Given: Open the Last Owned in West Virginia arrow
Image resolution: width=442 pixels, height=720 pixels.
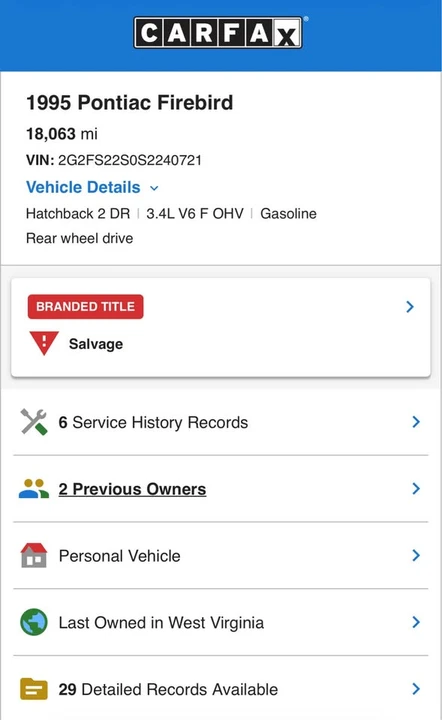Looking at the screenshot, I should click(416, 622).
